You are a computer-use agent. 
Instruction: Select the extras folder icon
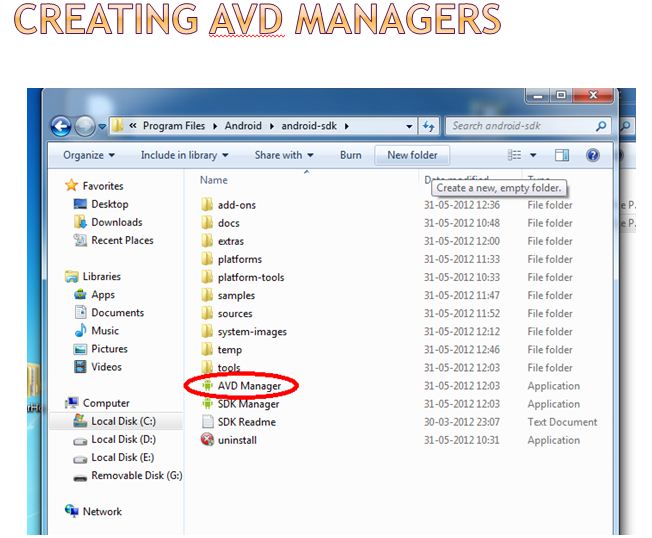point(207,241)
